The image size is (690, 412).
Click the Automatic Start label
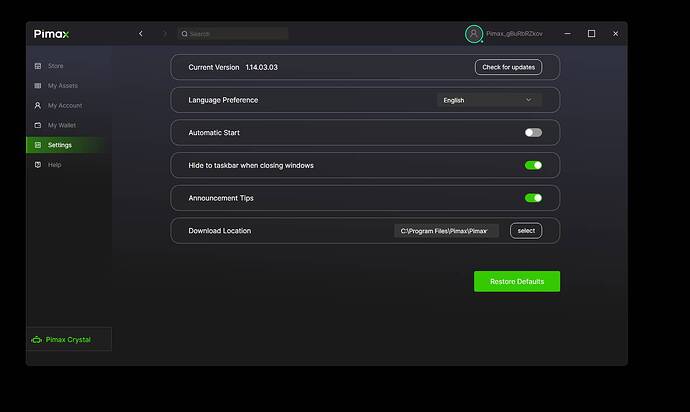(214, 132)
